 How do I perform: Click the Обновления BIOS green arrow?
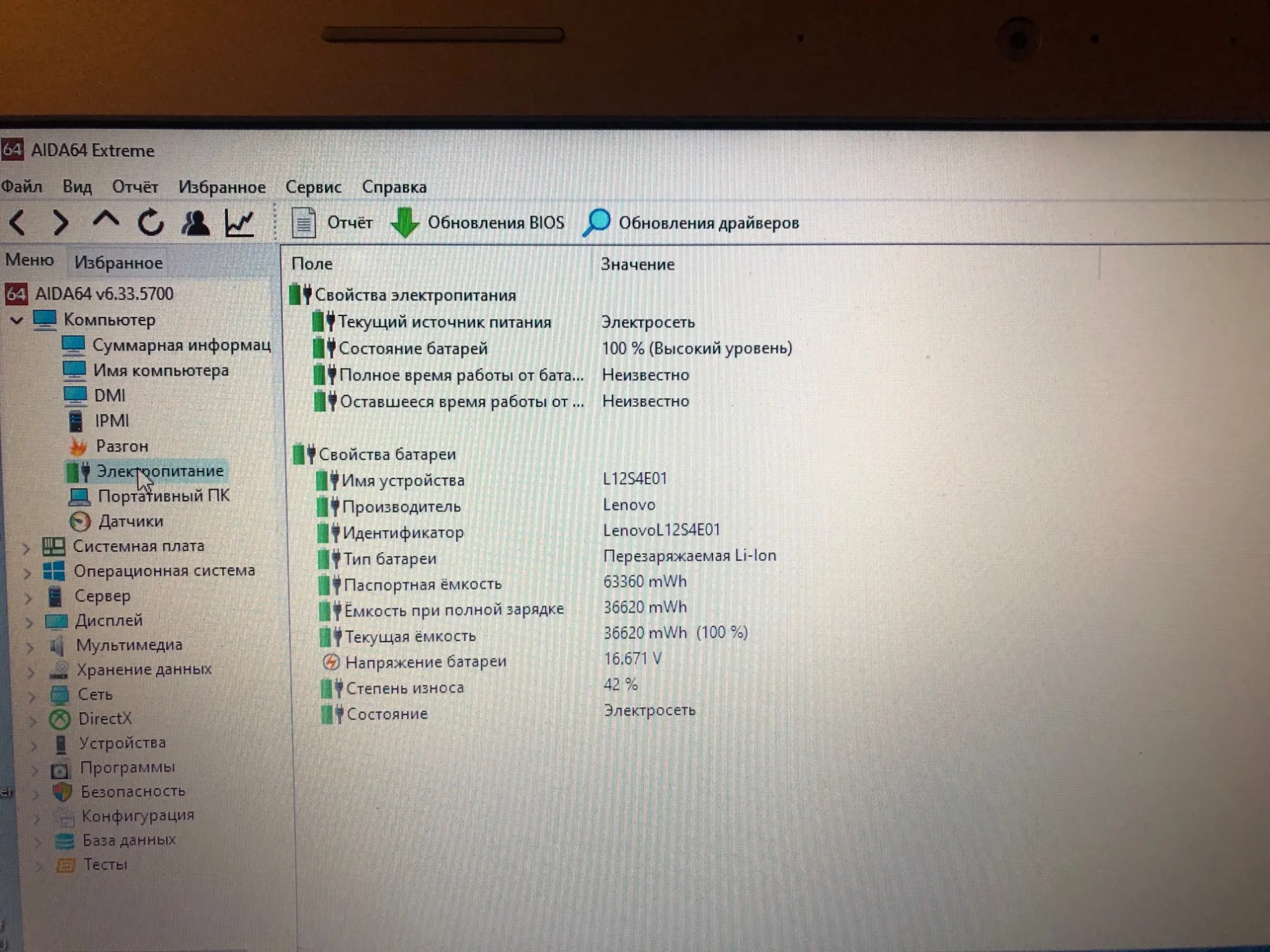[x=404, y=223]
